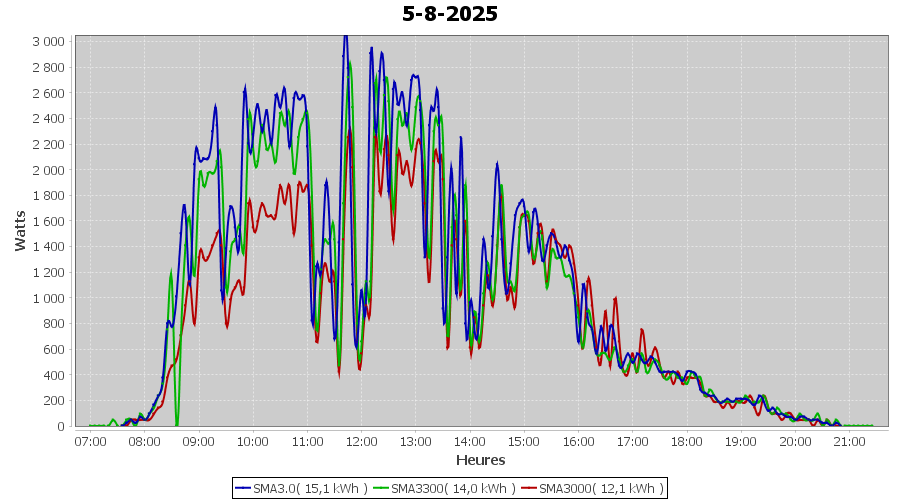The image size is (900, 500).
Task: Click the 1 600 watts axis value
Action: click(48, 221)
